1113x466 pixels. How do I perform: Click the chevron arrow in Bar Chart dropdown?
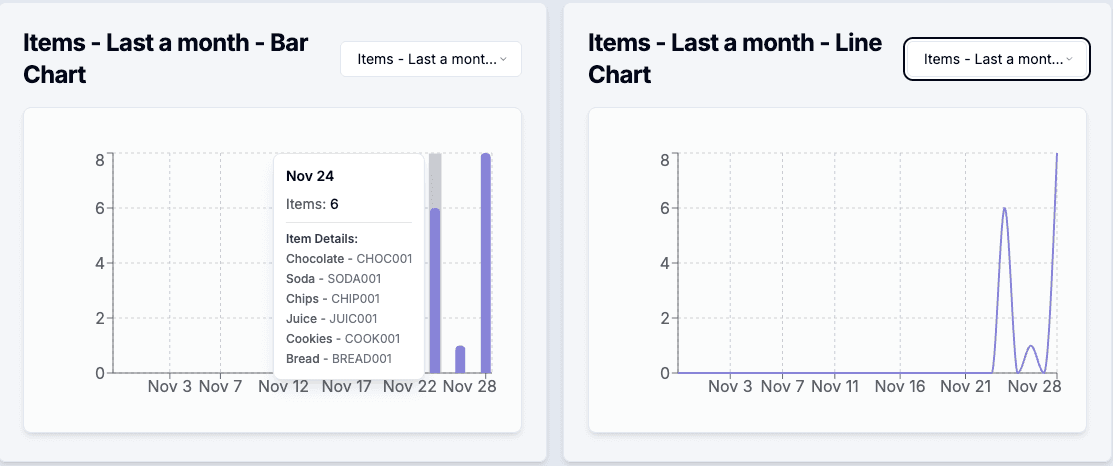(x=504, y=59)
